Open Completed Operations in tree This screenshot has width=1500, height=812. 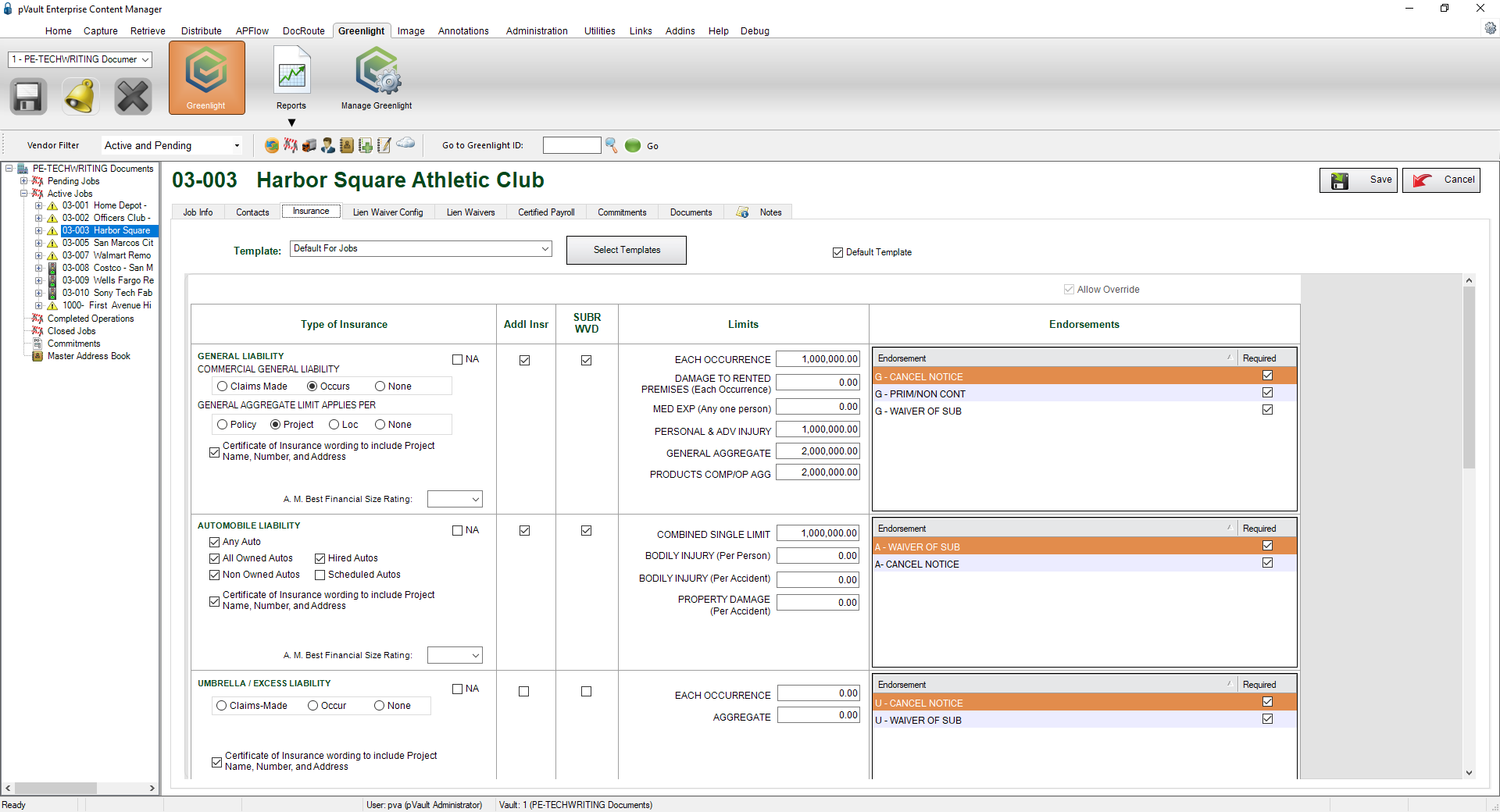tap(91, 319)
